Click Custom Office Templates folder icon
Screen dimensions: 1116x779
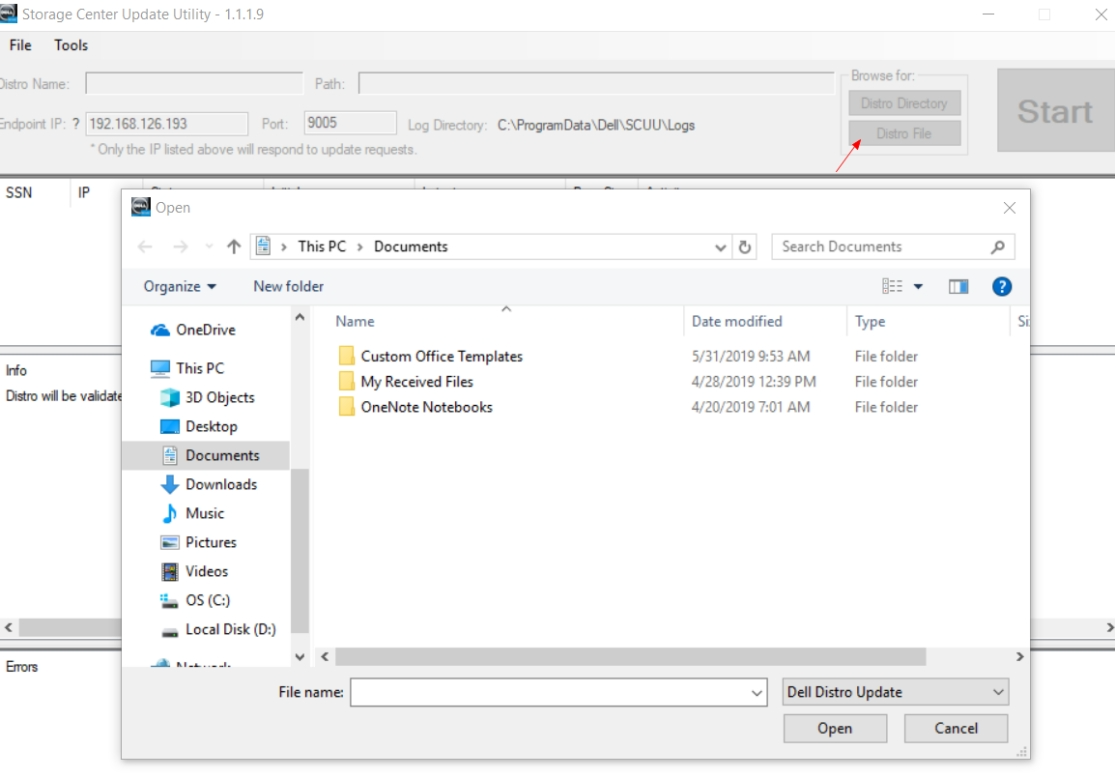[347, 356]
